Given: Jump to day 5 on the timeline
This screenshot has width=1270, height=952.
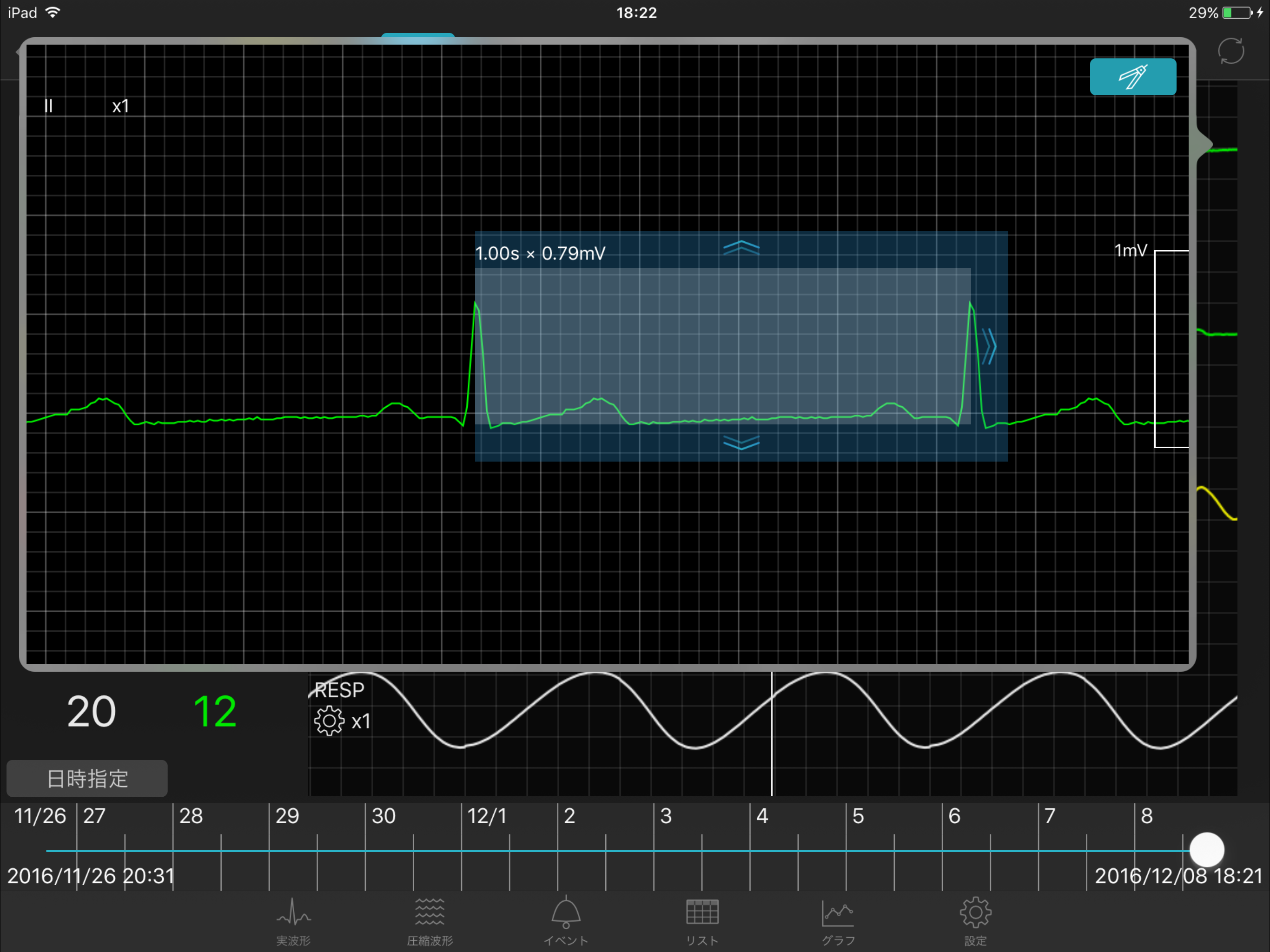Looking at the screenshot, I should (x=858, y=816).
